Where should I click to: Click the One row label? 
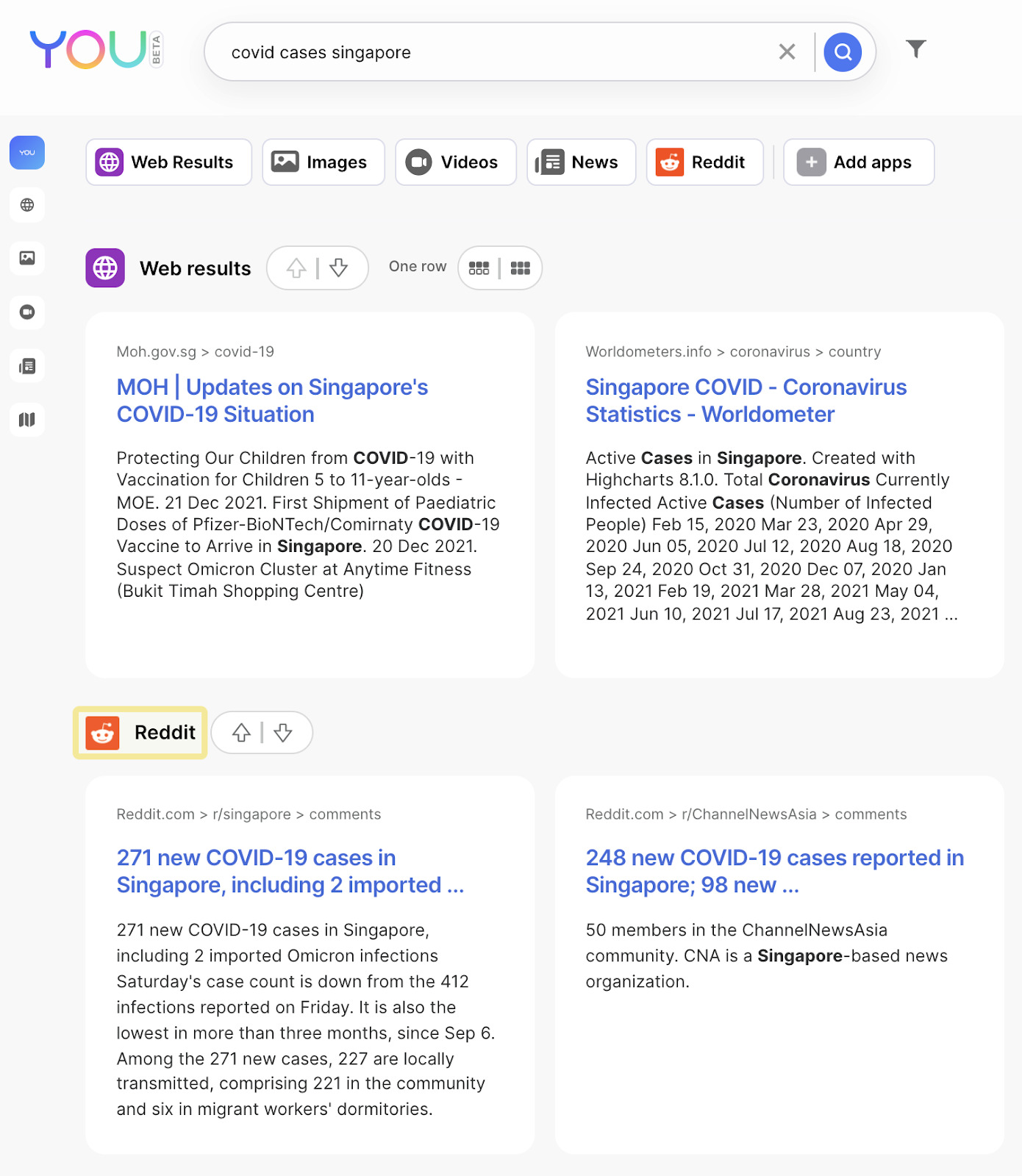point(418,267)
